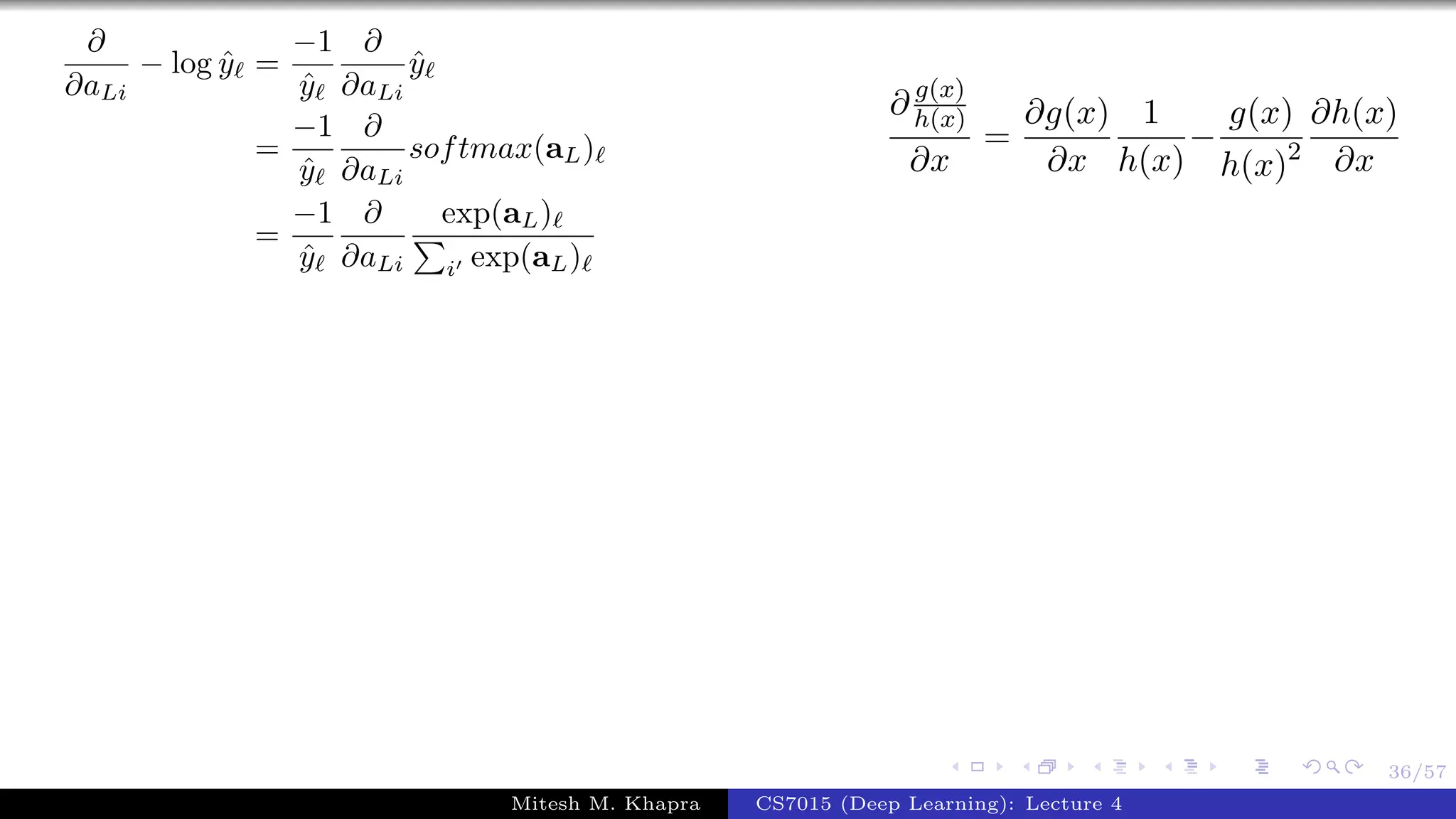Click the ∂h(x)/∂x term on the right
Viewport: 1456px width, 819px height.
(1354, 136)
